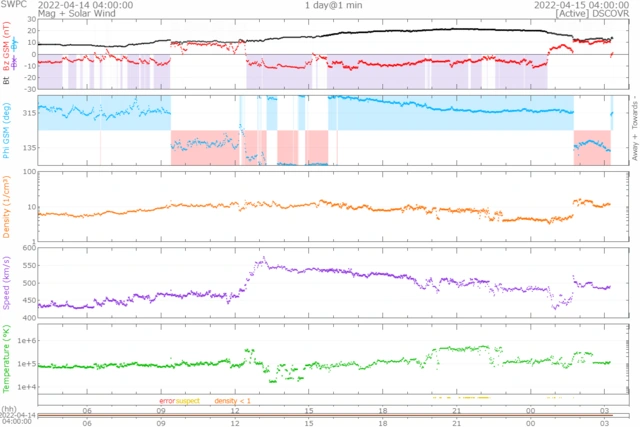
Task: Select the Speed (km/s) axis label
Action: (7, 284)
